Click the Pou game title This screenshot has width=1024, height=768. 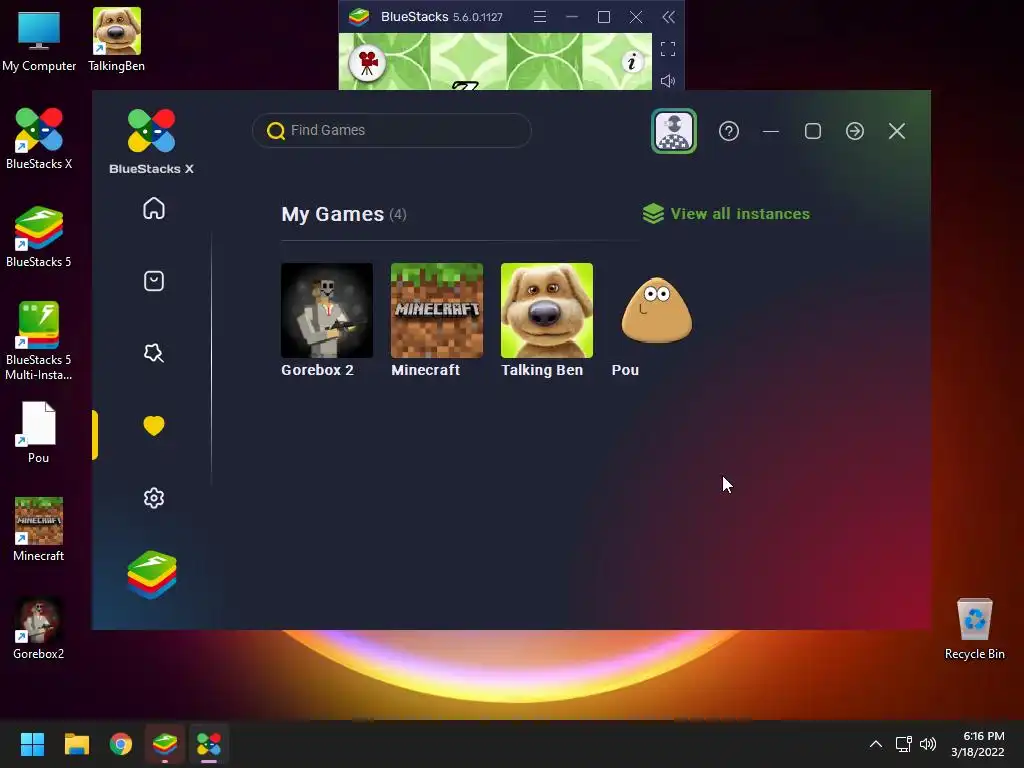(x=625, y=370)
